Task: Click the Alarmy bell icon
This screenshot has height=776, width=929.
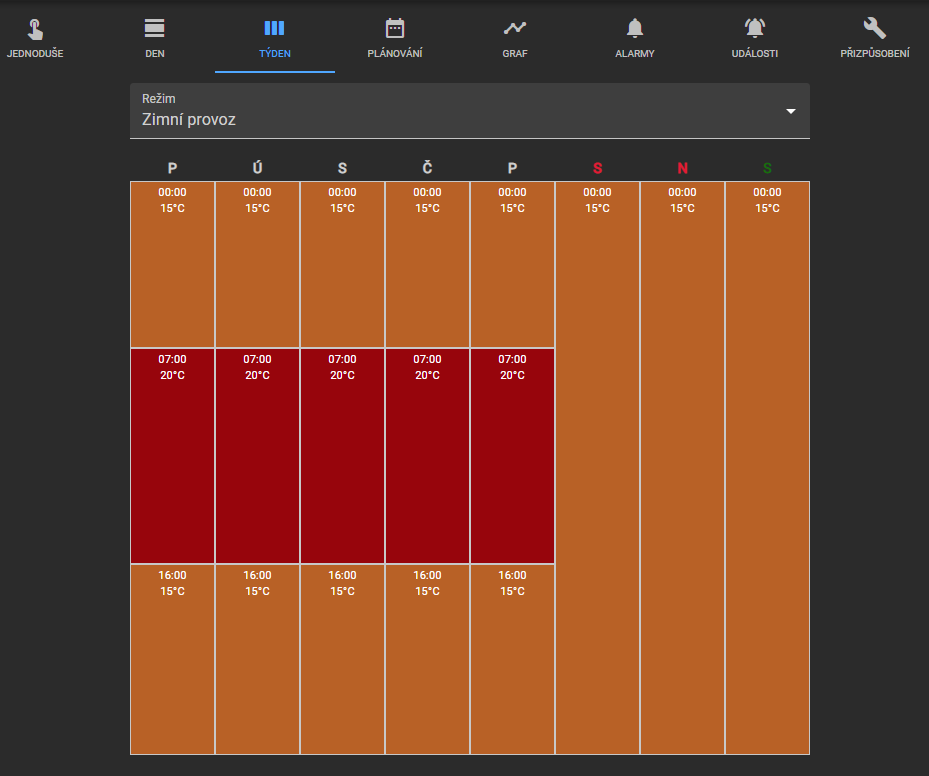Action: click(635, 28)
